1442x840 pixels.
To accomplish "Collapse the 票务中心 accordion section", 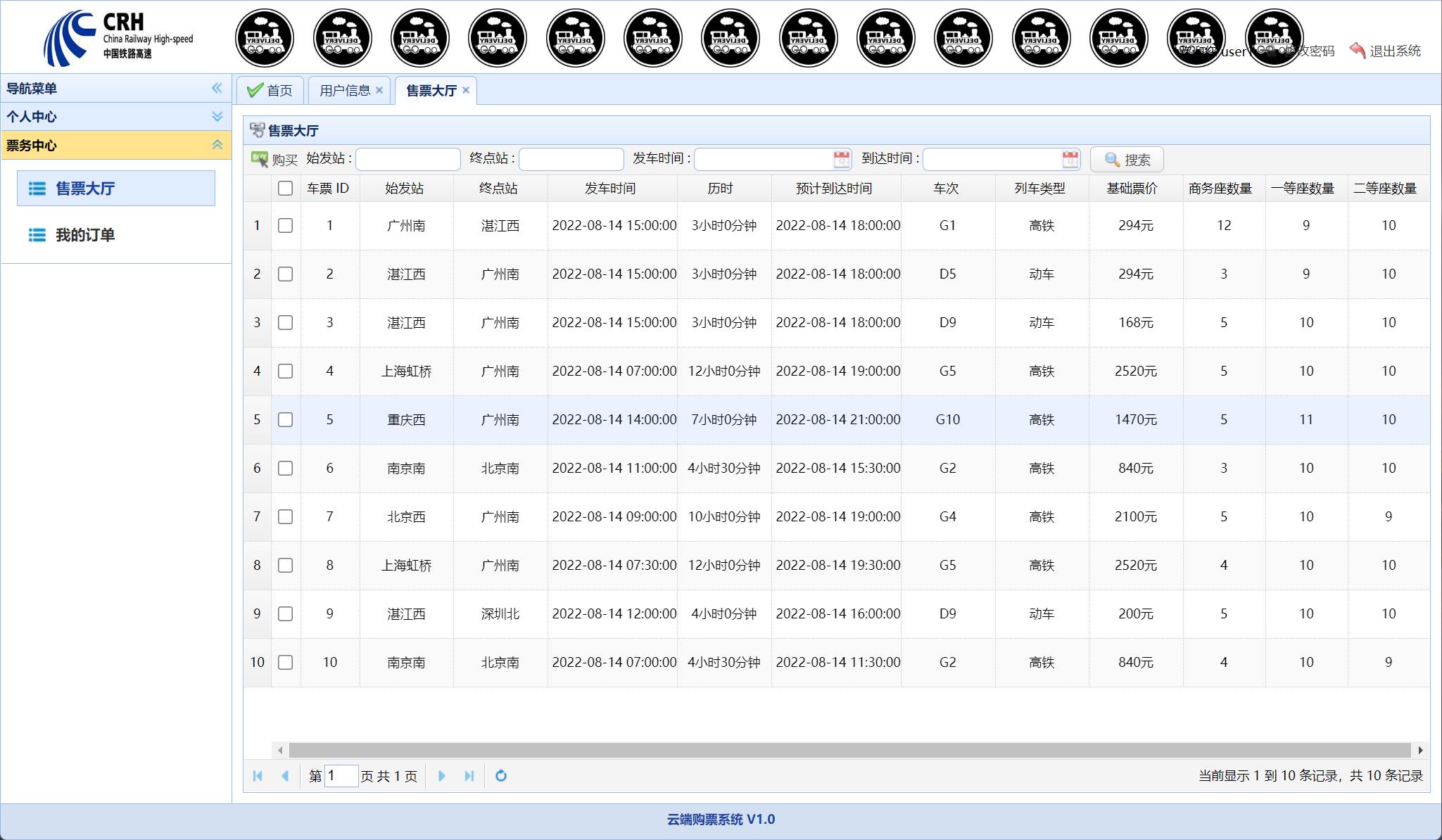I will tap(217, 145).
